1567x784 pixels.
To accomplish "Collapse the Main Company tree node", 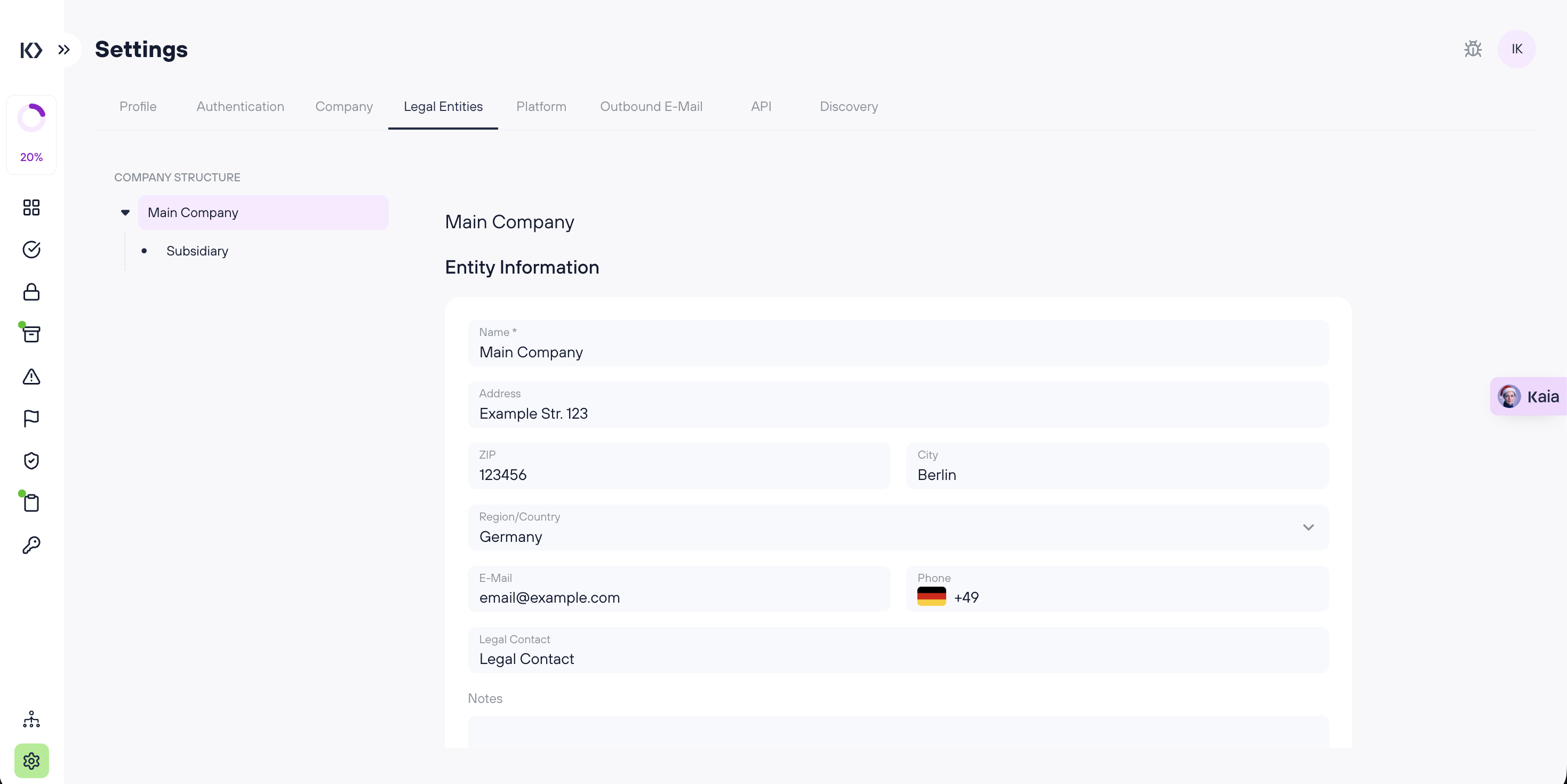I will tap(125, 212).
